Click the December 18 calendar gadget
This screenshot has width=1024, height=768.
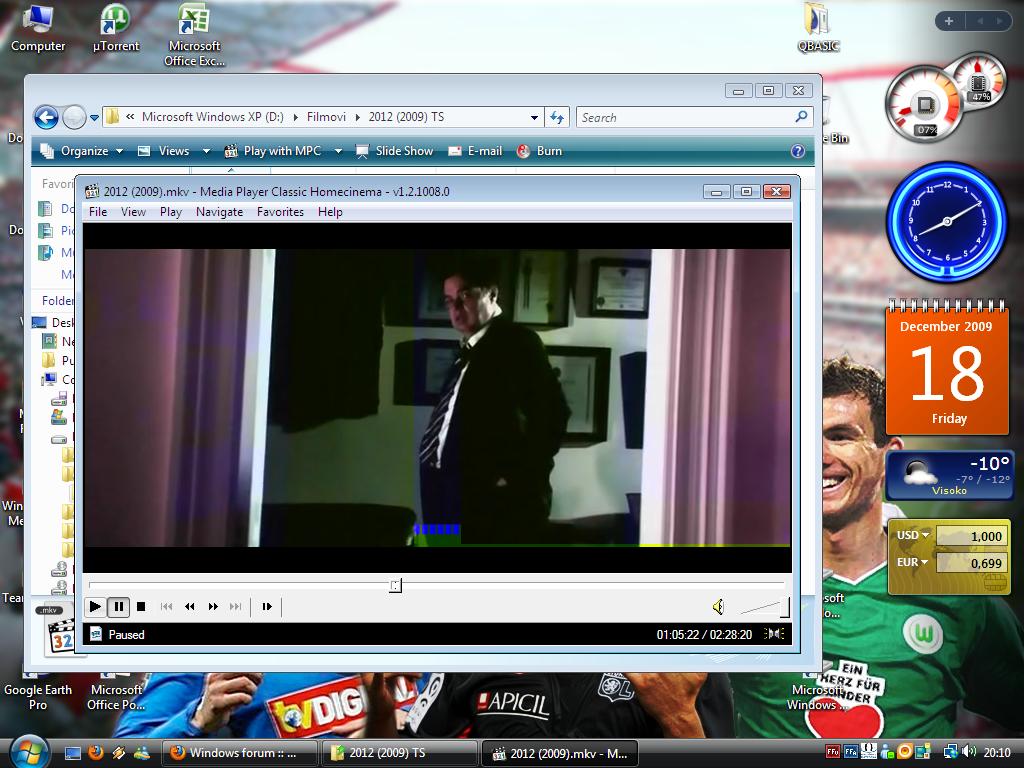coord(947,368)
